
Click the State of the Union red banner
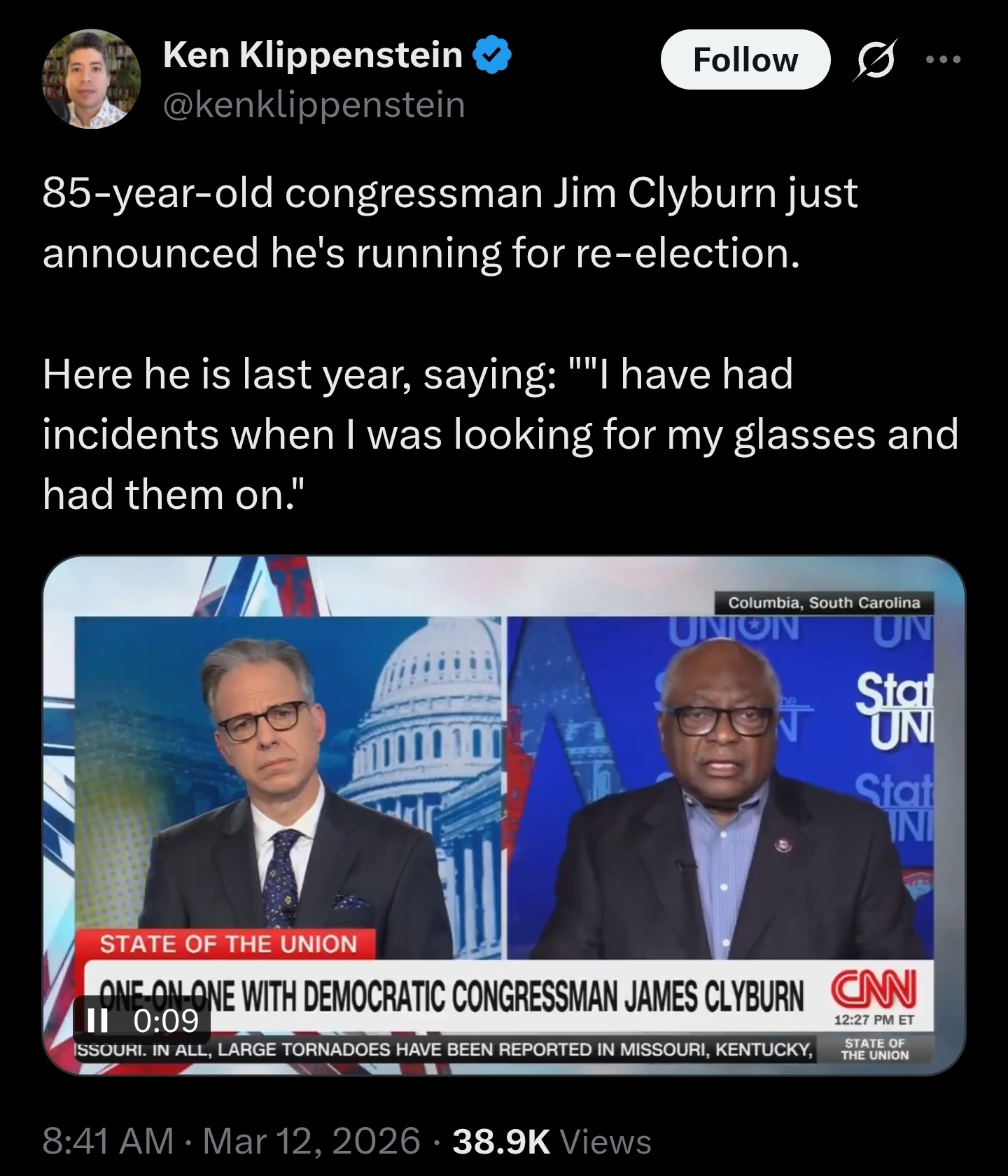coord(228,944)
